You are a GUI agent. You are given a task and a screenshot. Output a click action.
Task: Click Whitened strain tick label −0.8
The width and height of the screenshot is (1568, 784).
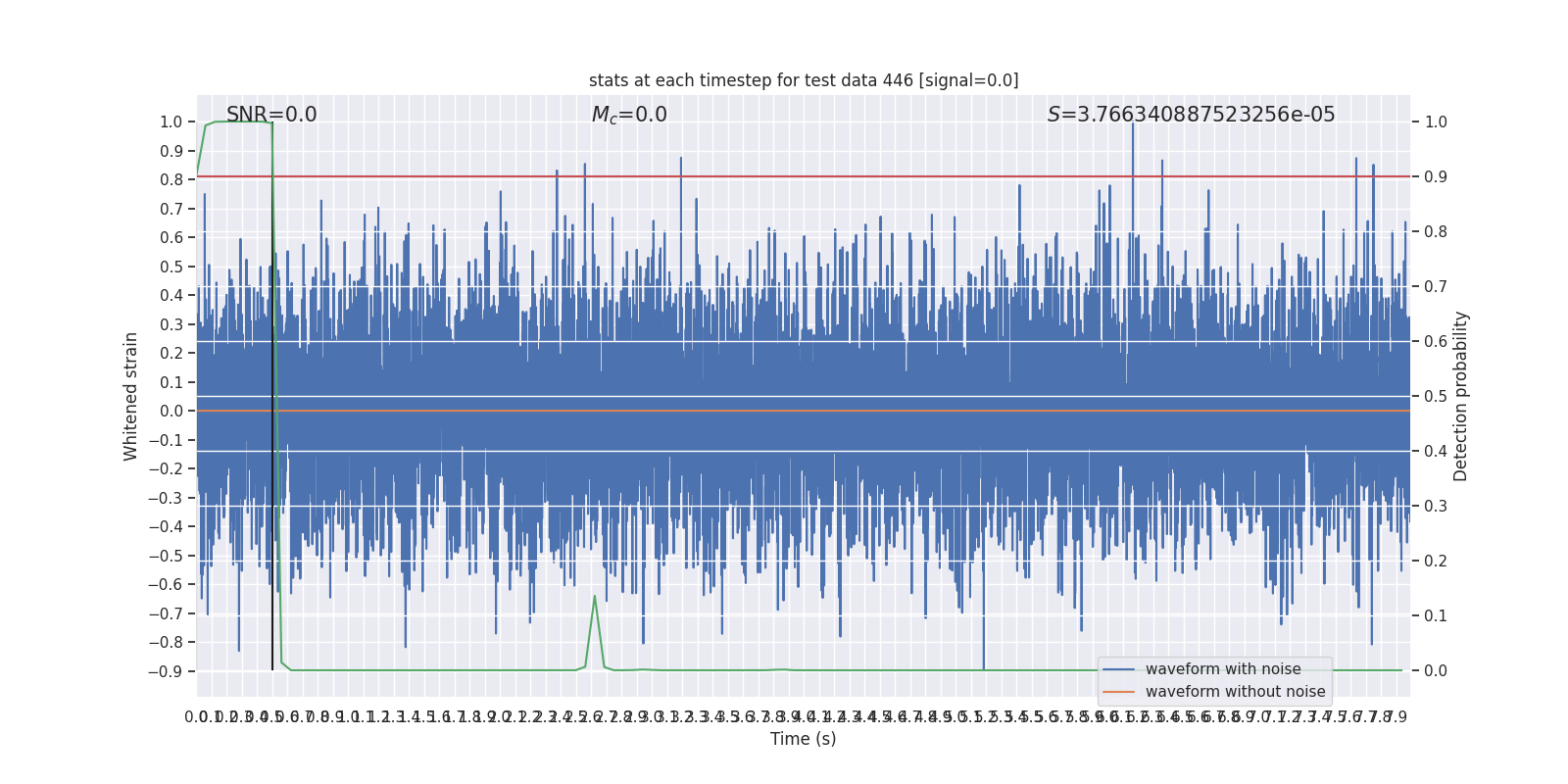click(x=166, y=643)
